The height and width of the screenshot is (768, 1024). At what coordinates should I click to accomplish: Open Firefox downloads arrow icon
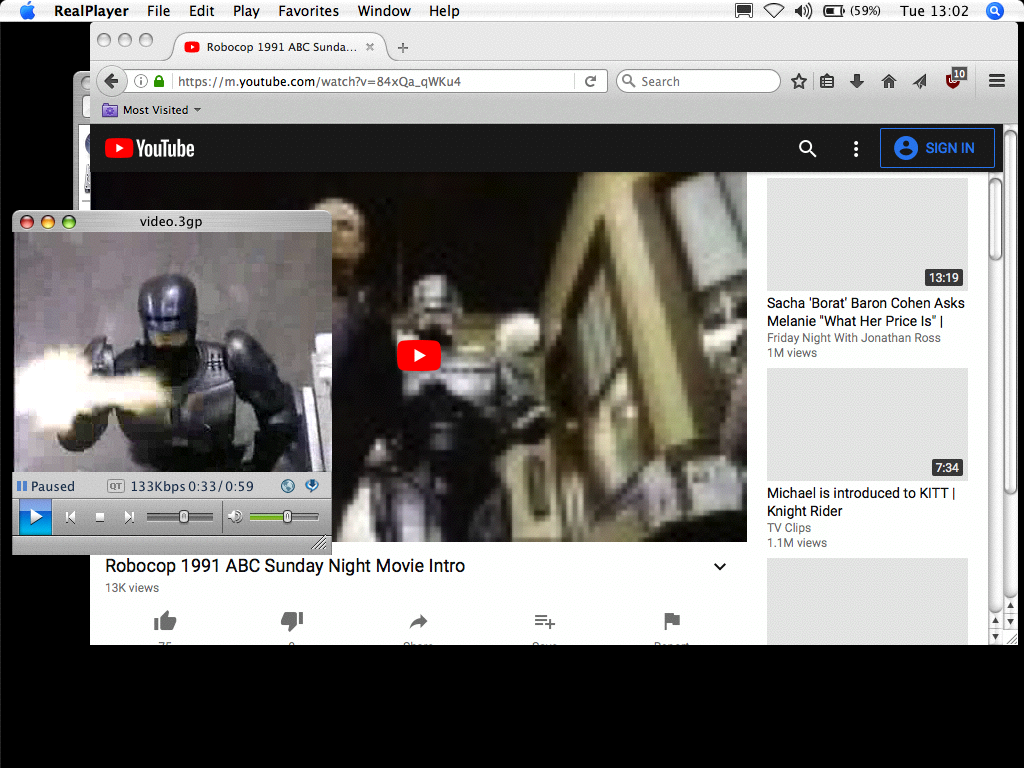click(857, 81)
